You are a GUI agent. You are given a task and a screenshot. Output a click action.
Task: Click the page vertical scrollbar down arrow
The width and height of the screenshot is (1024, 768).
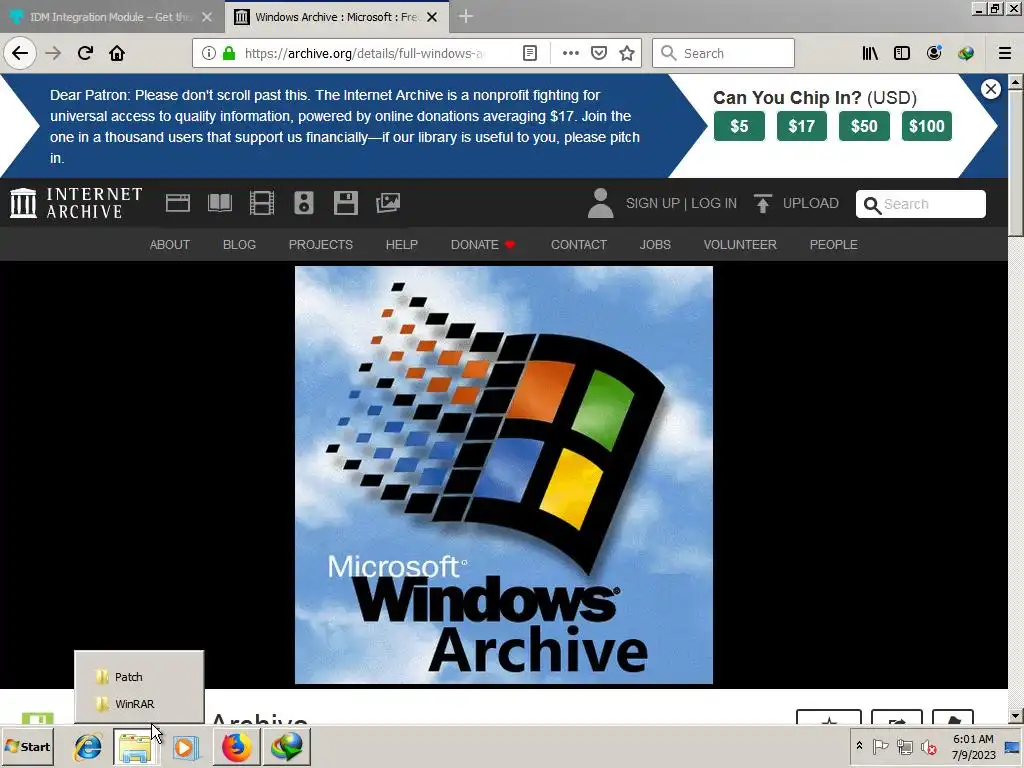click(1016, 716)
